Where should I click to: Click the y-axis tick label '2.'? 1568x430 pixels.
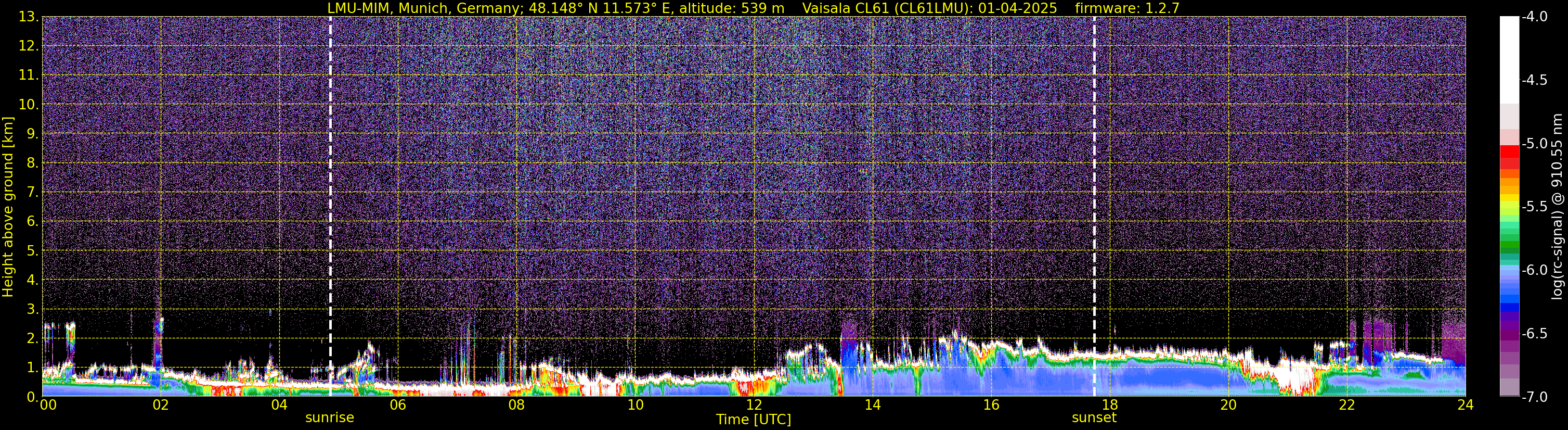tap(32, 338)
